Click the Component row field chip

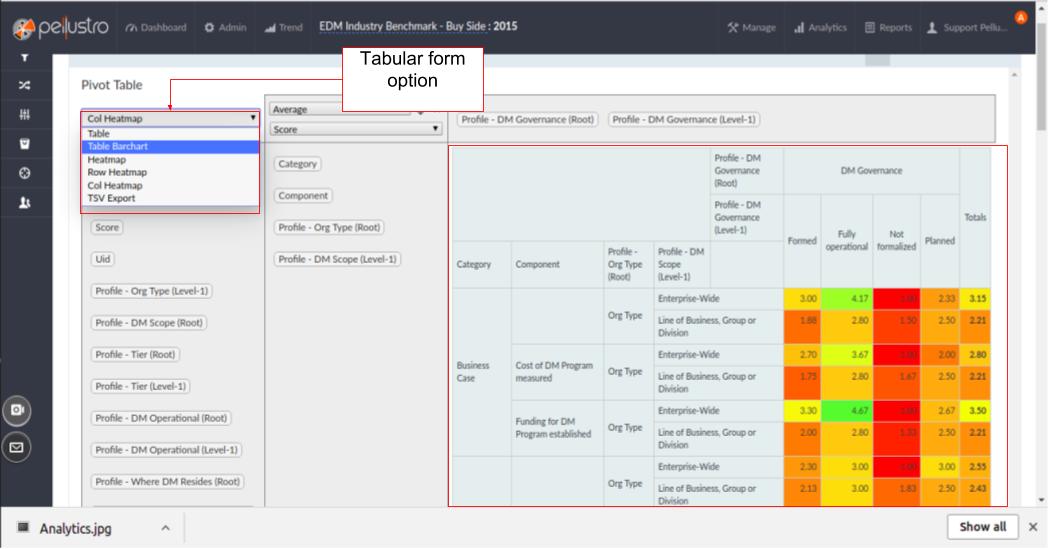pos(303,195)
